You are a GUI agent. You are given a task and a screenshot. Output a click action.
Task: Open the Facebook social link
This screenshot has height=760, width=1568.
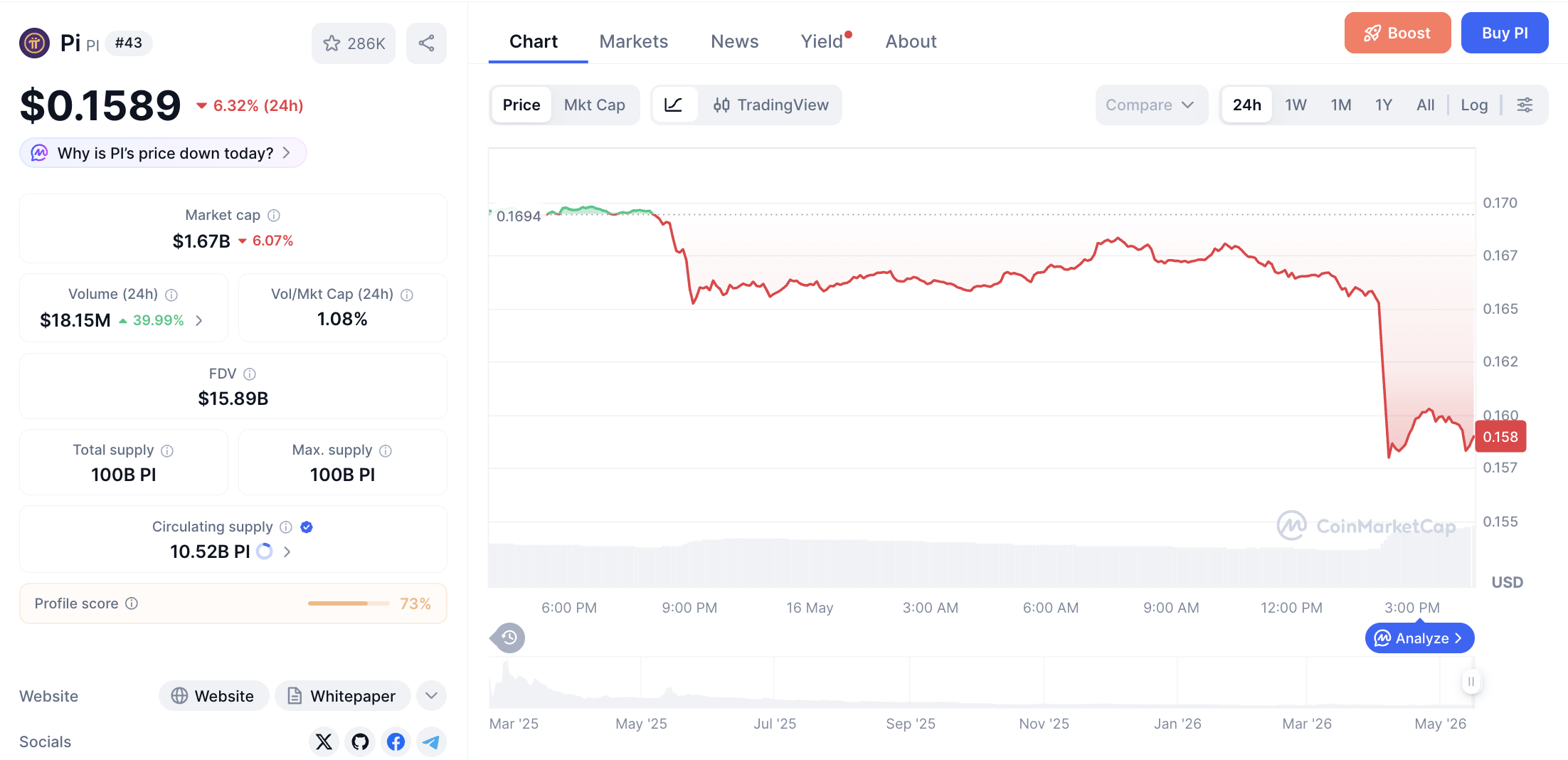396,741
